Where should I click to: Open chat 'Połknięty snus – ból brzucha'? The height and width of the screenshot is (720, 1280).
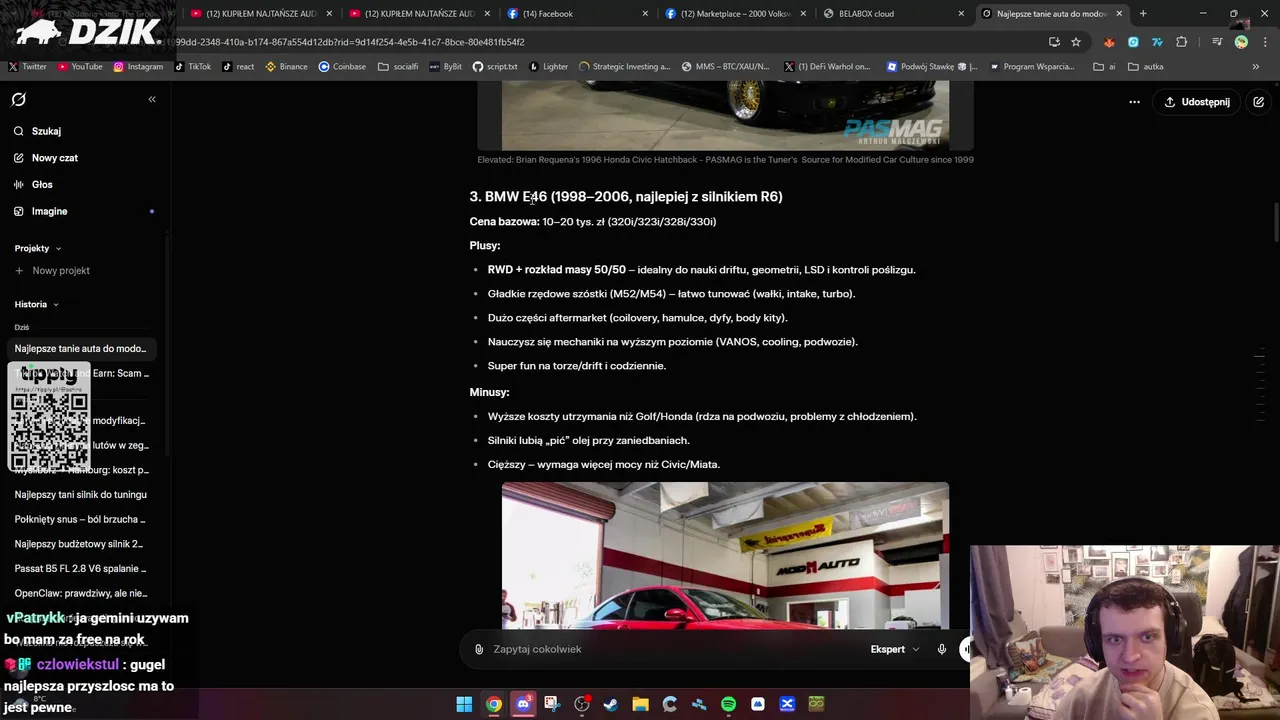[80, 520]
